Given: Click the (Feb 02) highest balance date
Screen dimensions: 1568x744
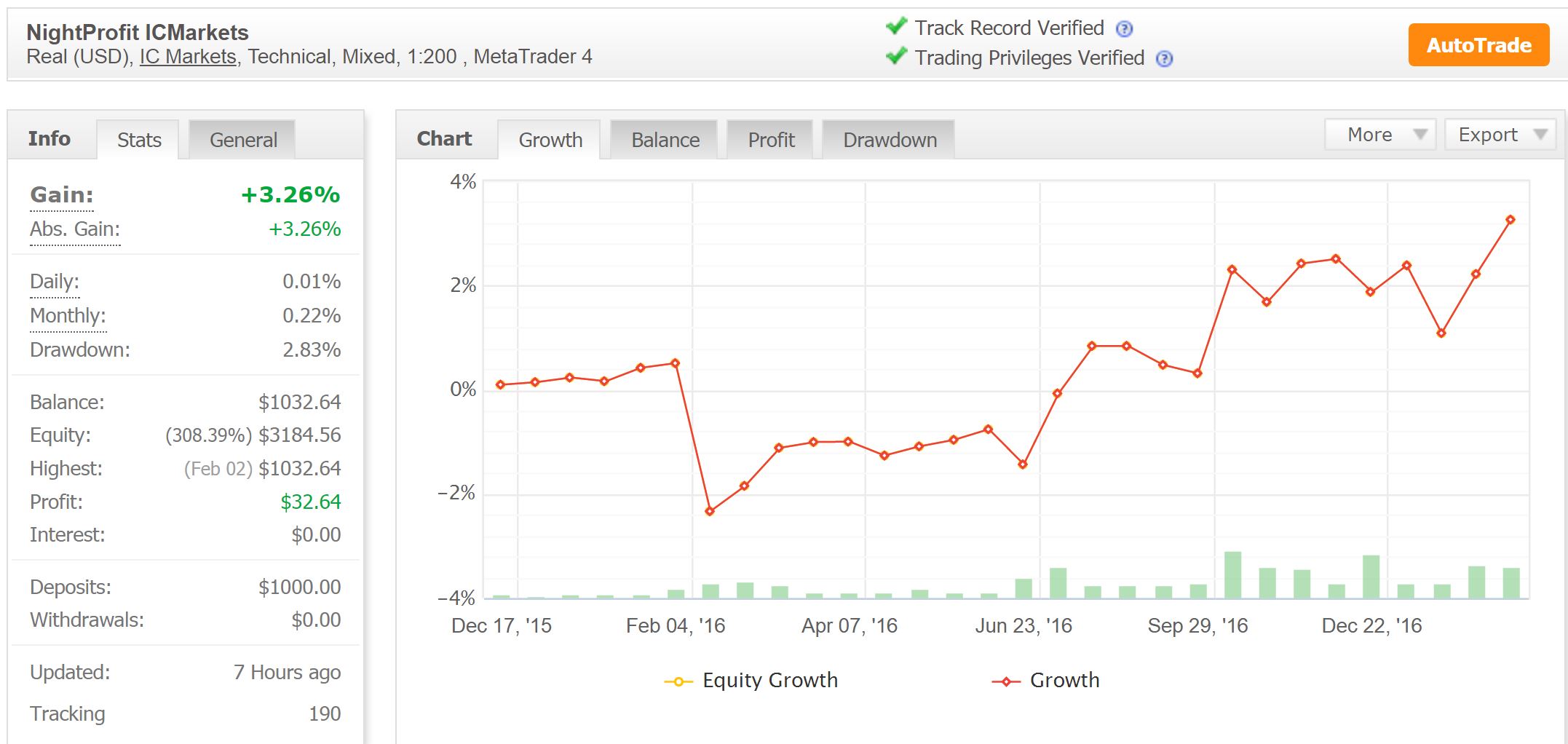Looking at the screenshot, I should coord(218,469).
